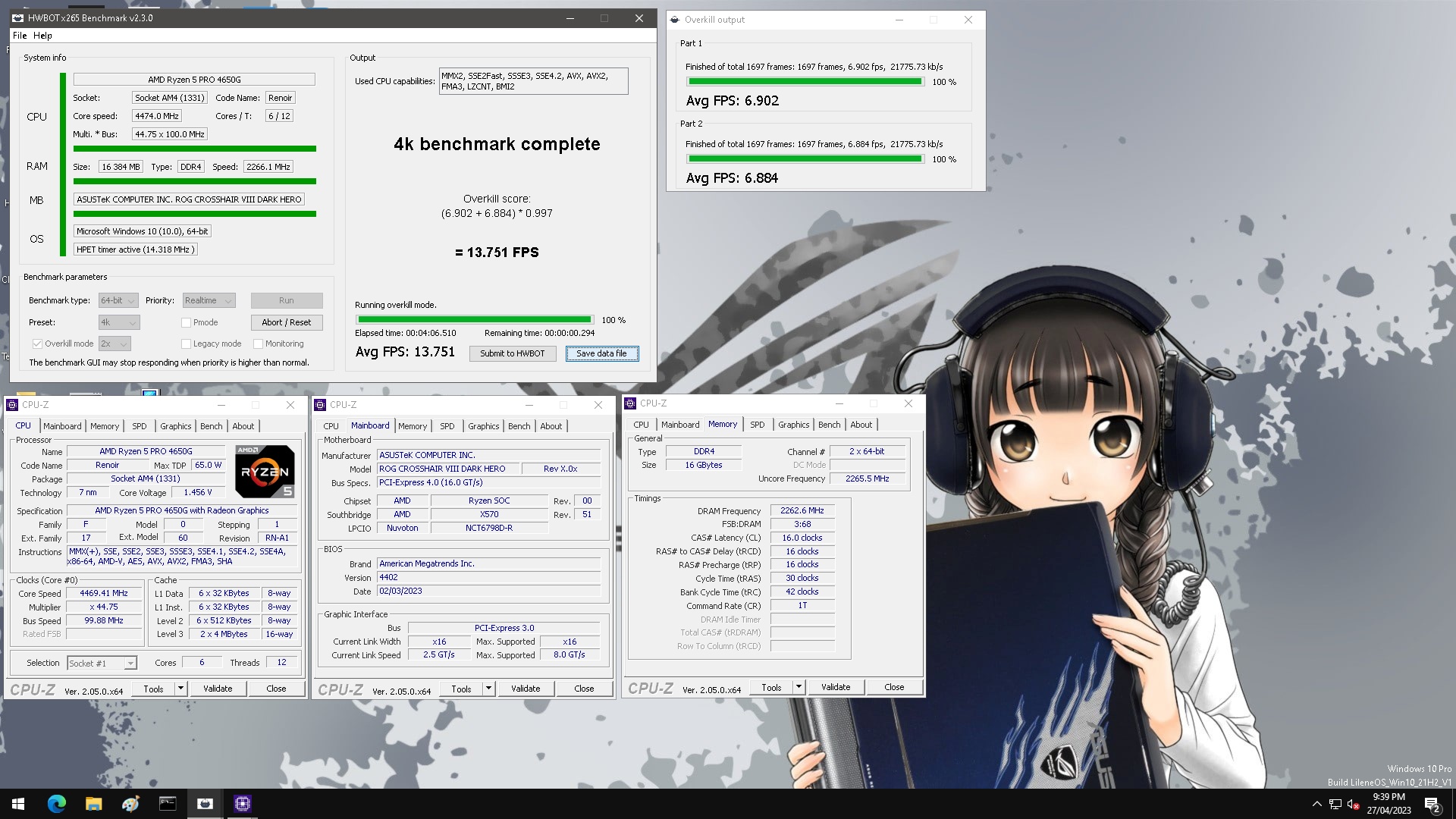The width and height of the screenshot is (1456, 819).
Task: Toggle the Overkill mode checkbox
Action: 37,344
